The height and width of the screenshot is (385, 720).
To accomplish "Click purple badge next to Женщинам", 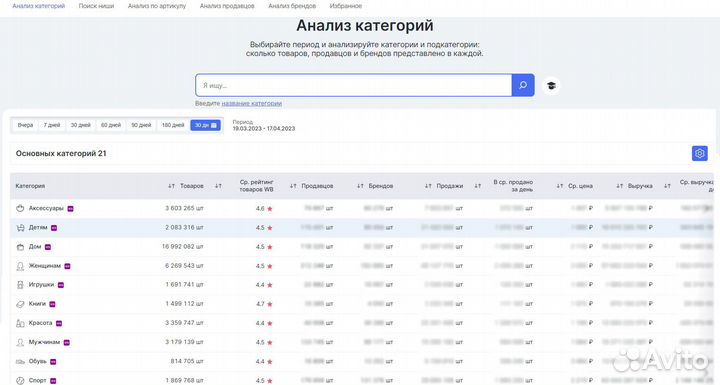I will 68,266.
